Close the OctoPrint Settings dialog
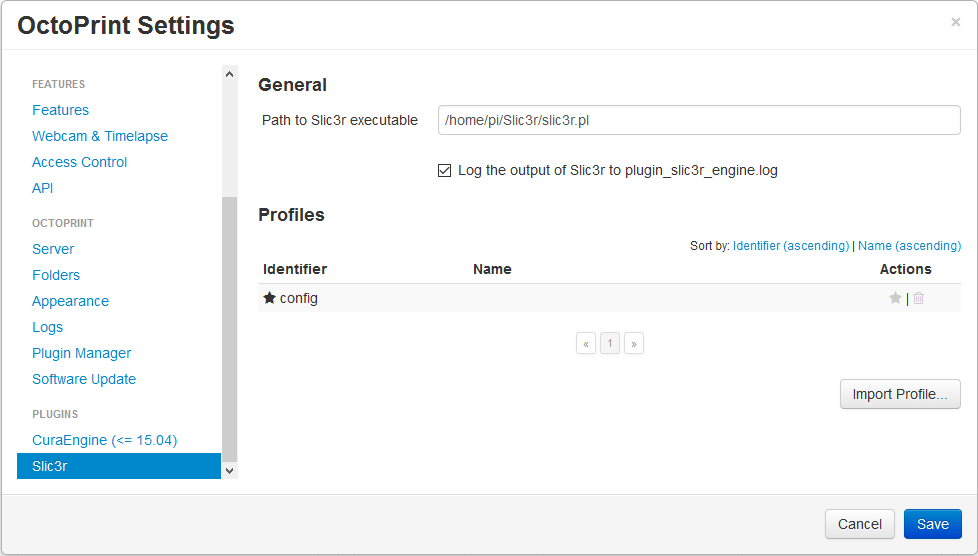 tap(956, 22)
